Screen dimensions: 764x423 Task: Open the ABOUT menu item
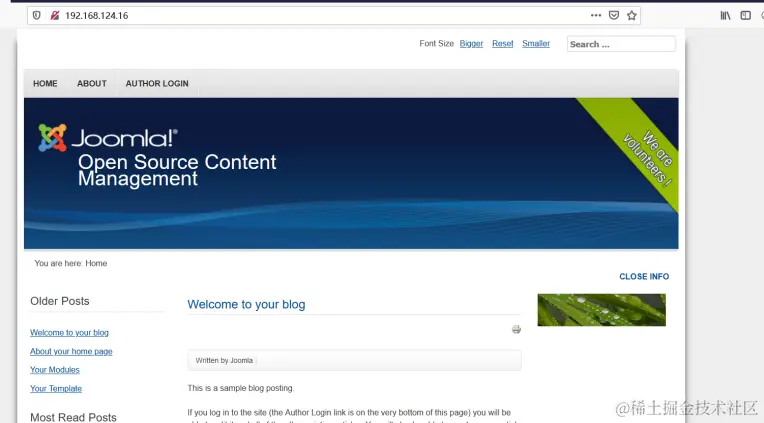click(x=92, y=83)
